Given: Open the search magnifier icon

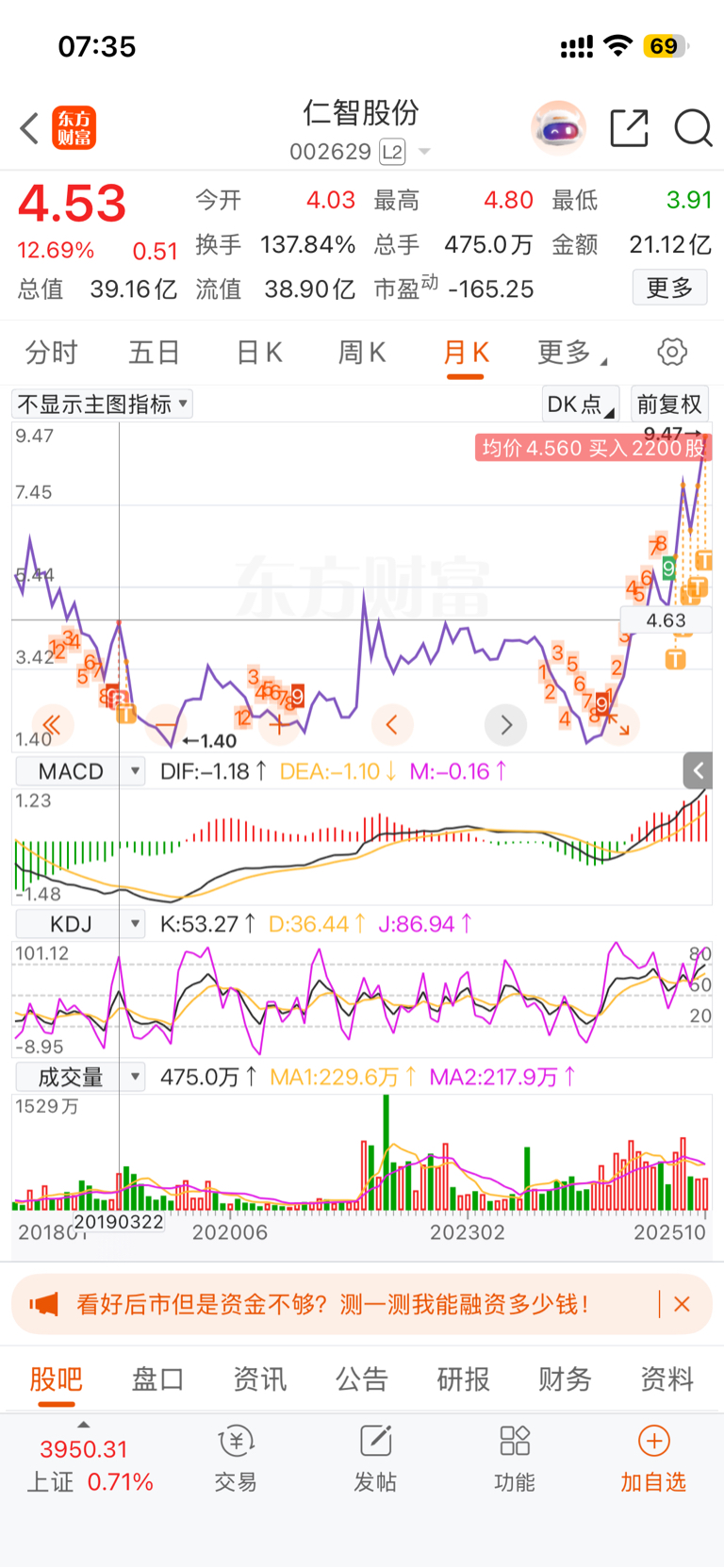Looking at the screenshot, I should click(693, 128).
